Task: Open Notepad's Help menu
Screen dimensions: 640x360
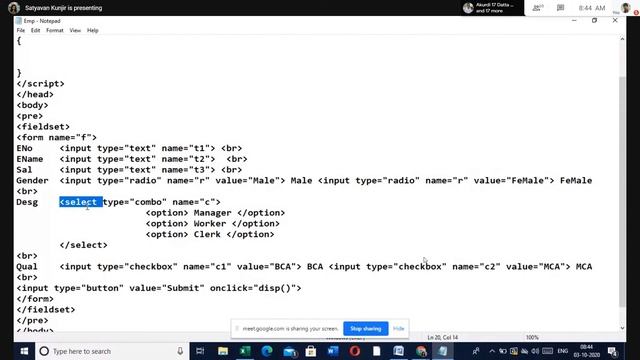Action: [93, 31]
